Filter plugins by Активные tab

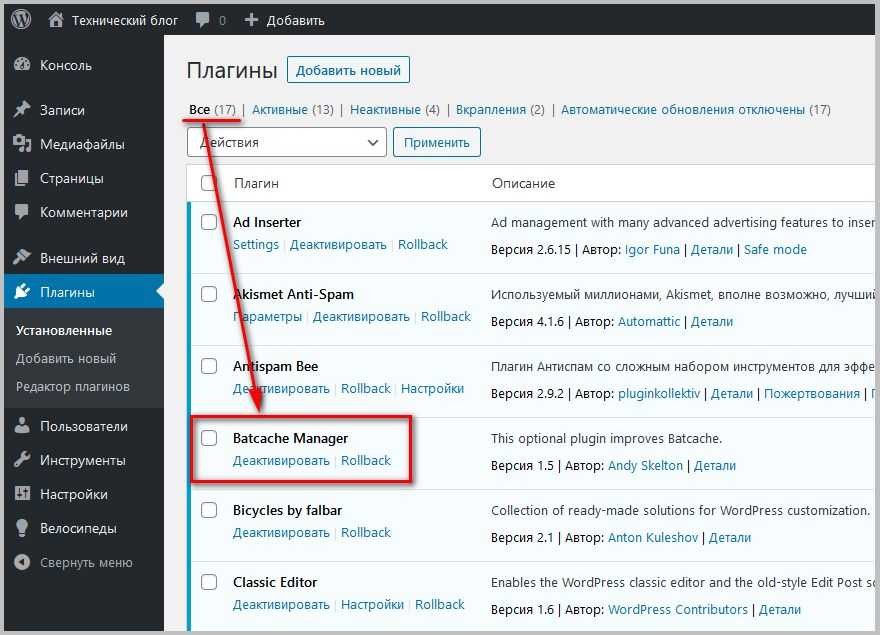pos(280,110)
